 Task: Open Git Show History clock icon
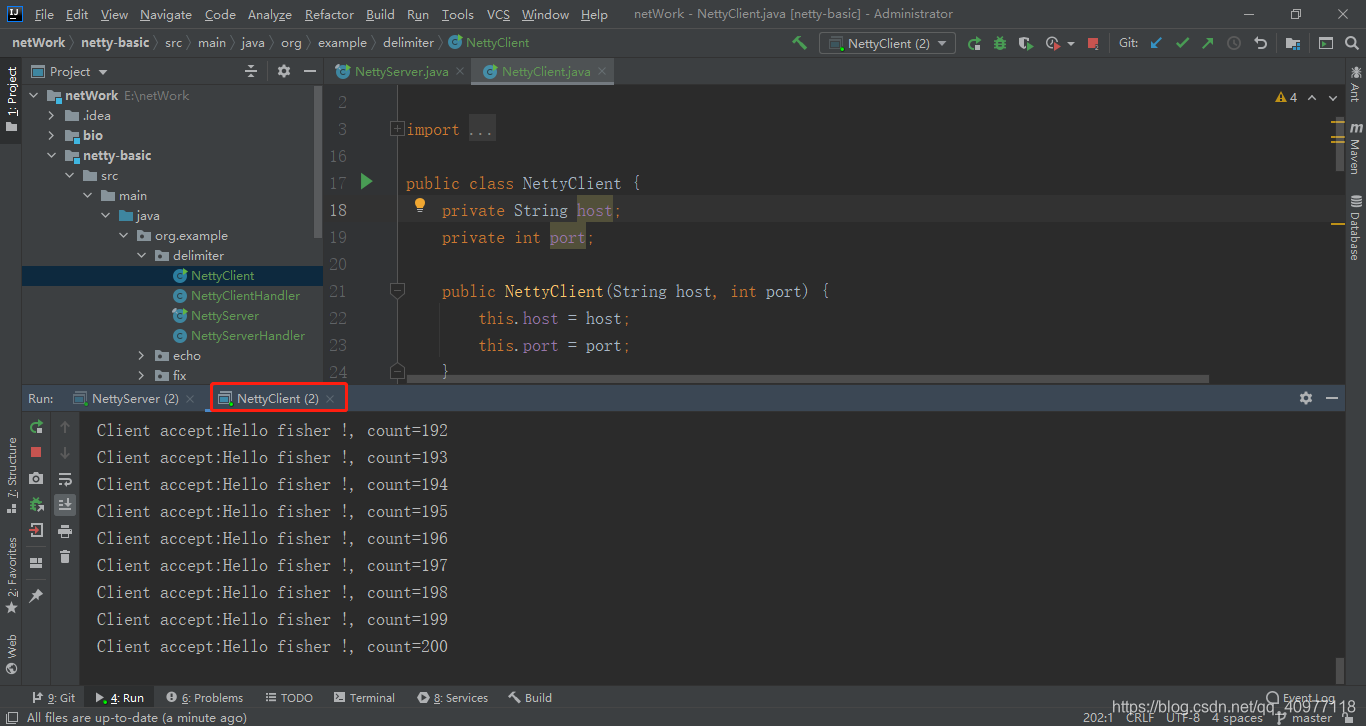(x=1234, y=43)
